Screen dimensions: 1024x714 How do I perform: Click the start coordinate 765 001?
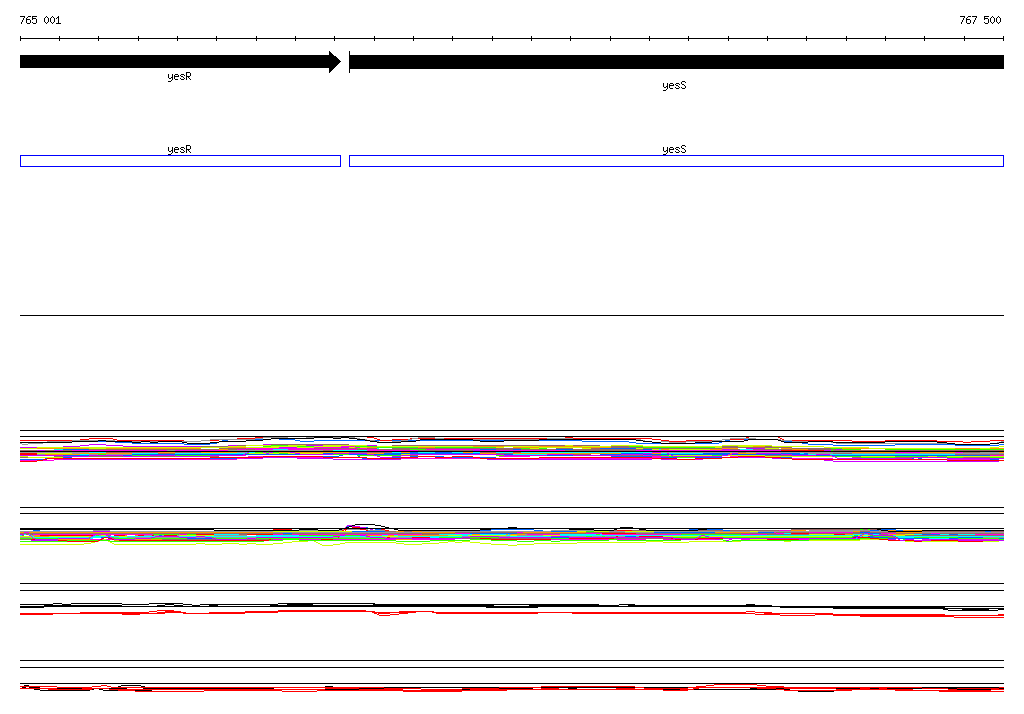(x=40, y=20)
